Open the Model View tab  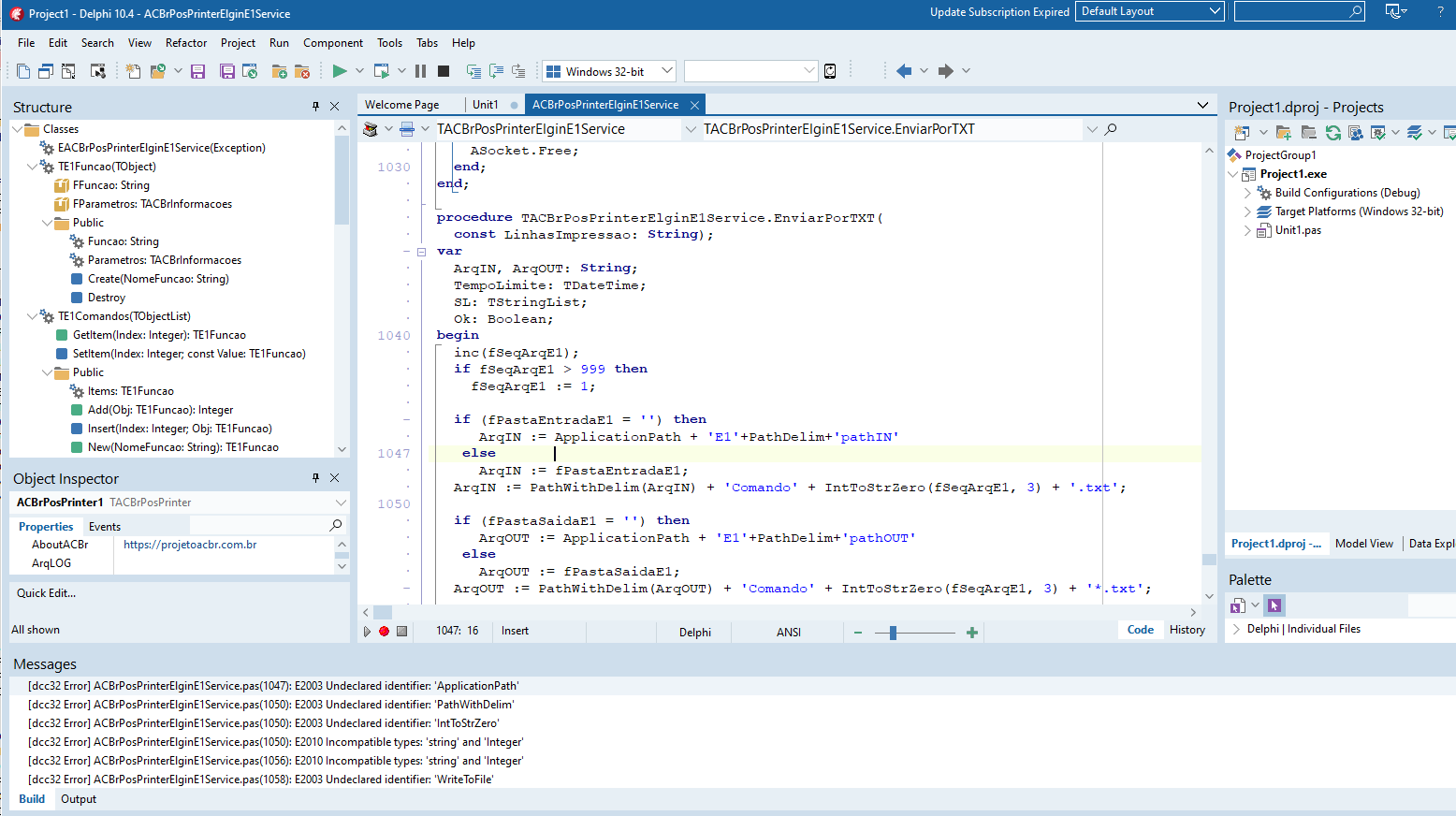[x=1364, y=544]
